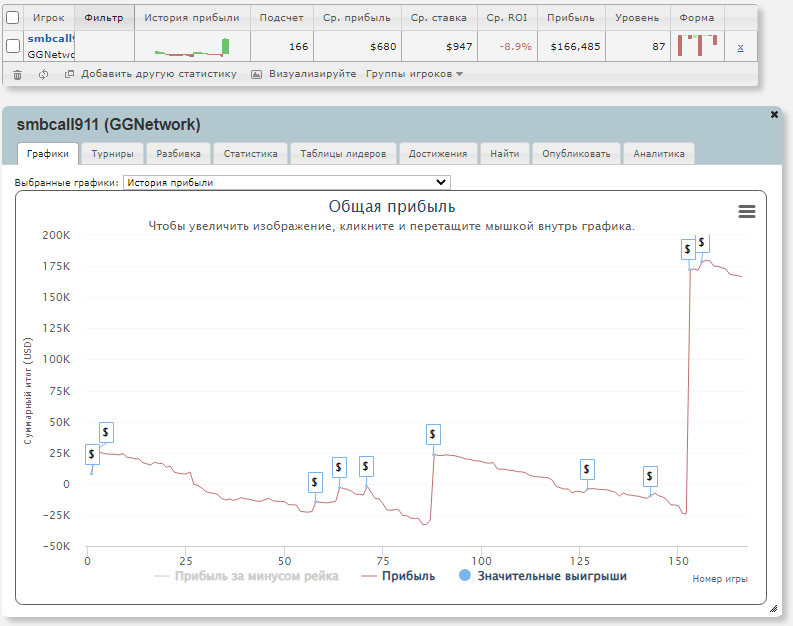Image resolution: width=793 pixels, height=626 pixels.
Task: Open the Выбранные графики dropdown
Action: click(287, 183)
